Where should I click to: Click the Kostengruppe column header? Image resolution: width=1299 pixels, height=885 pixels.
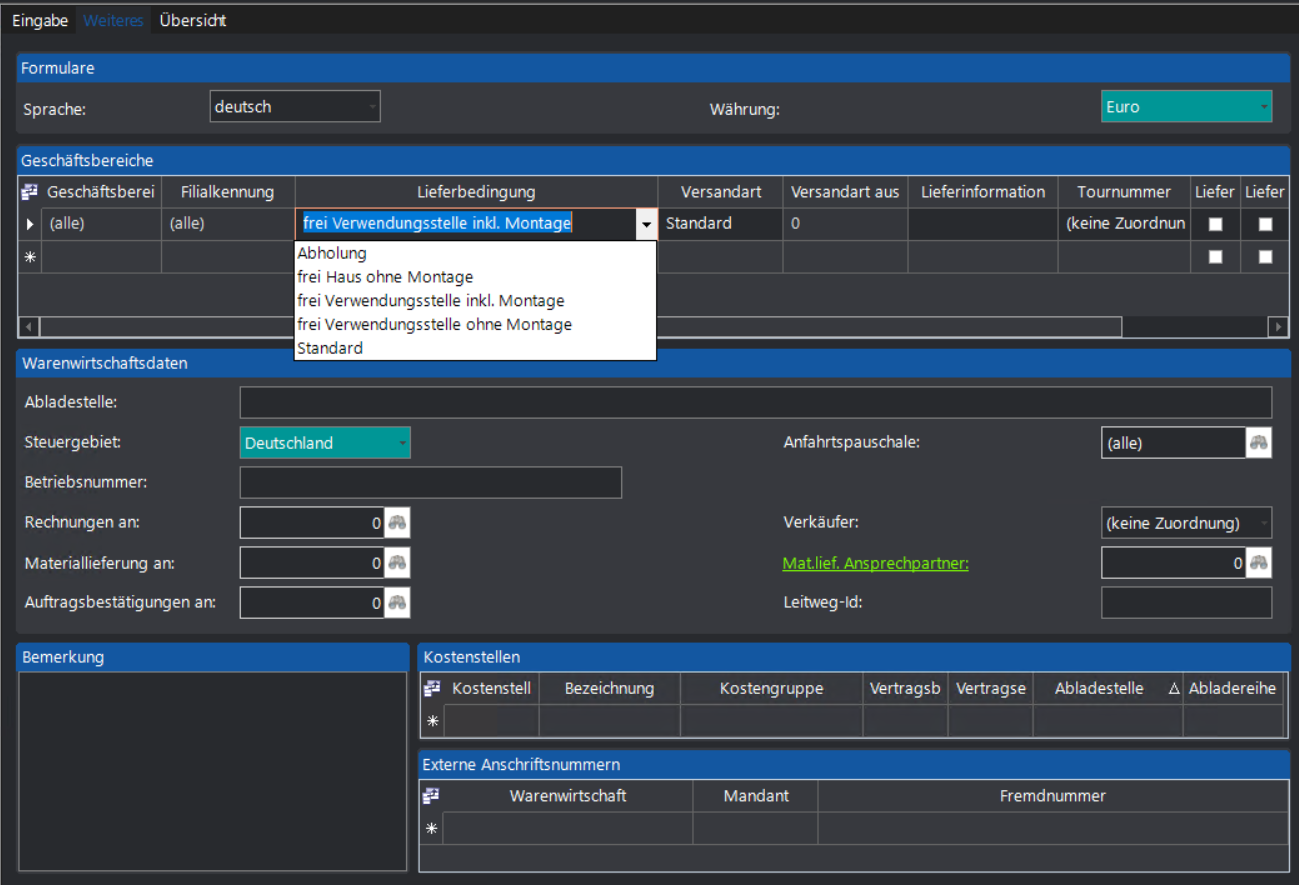pos(771,689)
